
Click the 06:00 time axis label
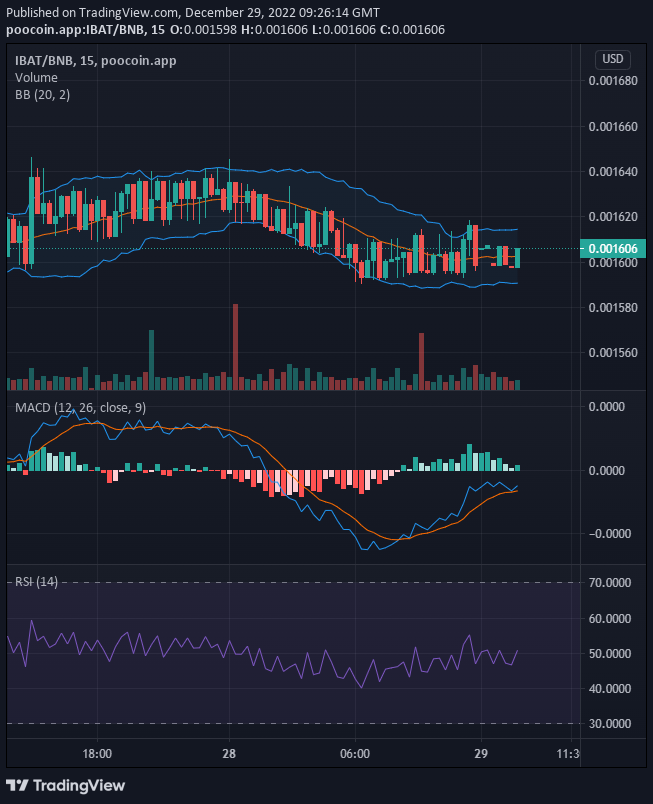point(355,754)
